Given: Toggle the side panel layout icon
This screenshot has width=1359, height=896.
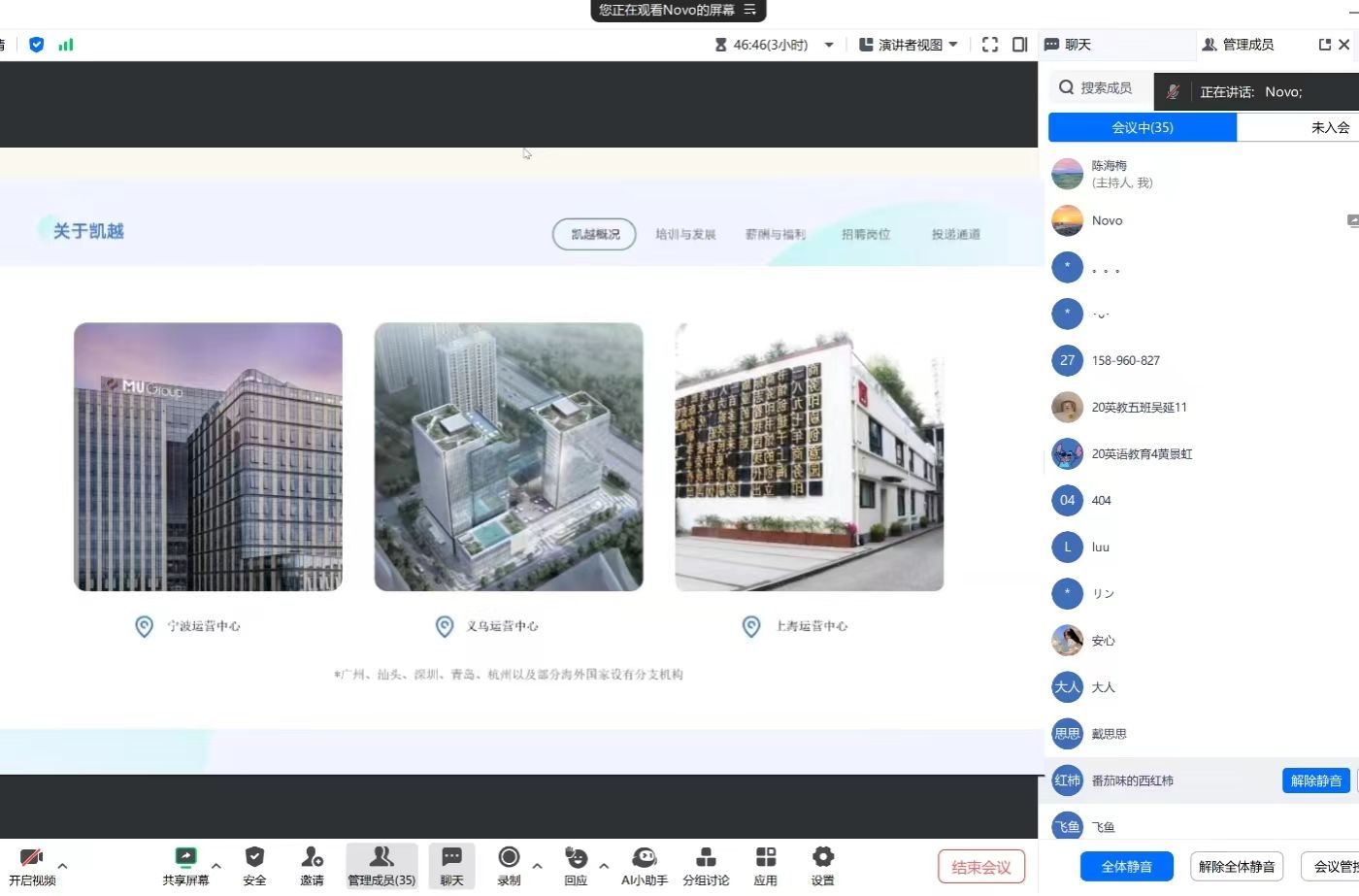Looking at the screenshot, I should pos(1019,45).
